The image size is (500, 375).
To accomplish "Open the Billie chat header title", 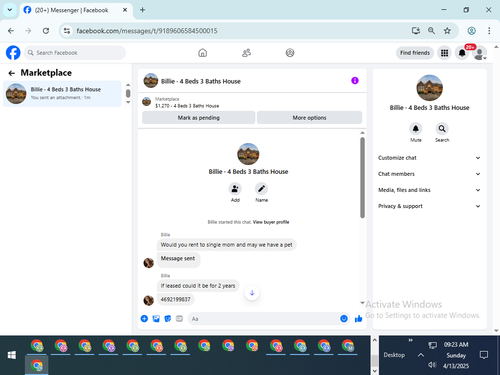I will click(x=201, y=81).
